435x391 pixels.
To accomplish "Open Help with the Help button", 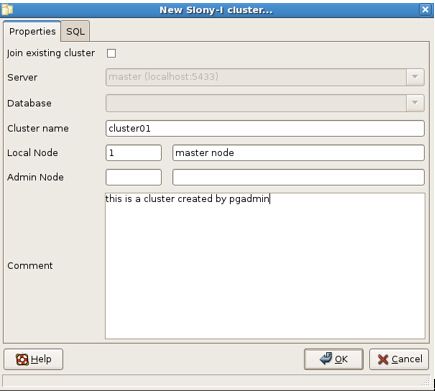I will (33, 359).
